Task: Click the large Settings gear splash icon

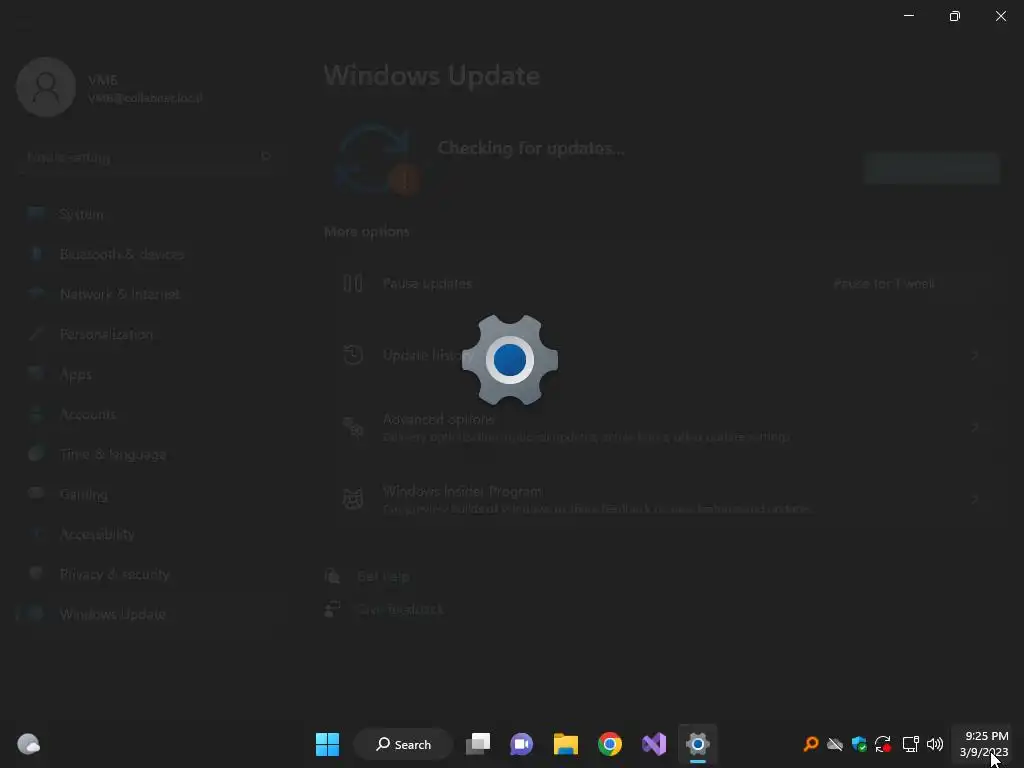Action: tap(509, 360)
